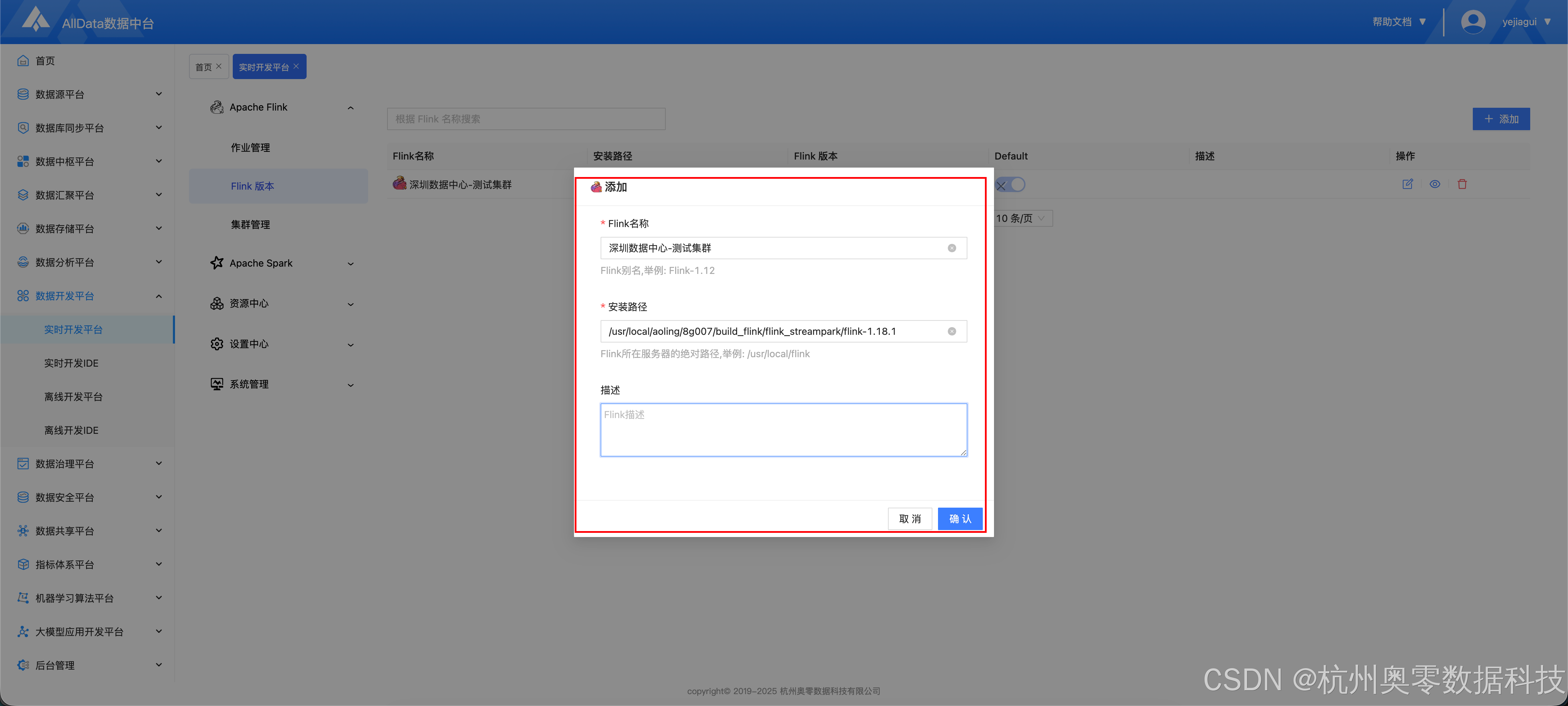1568x706 pixels.
Task: Clear the 安装路径 field with x icon
Action: [x=951, y=332]
